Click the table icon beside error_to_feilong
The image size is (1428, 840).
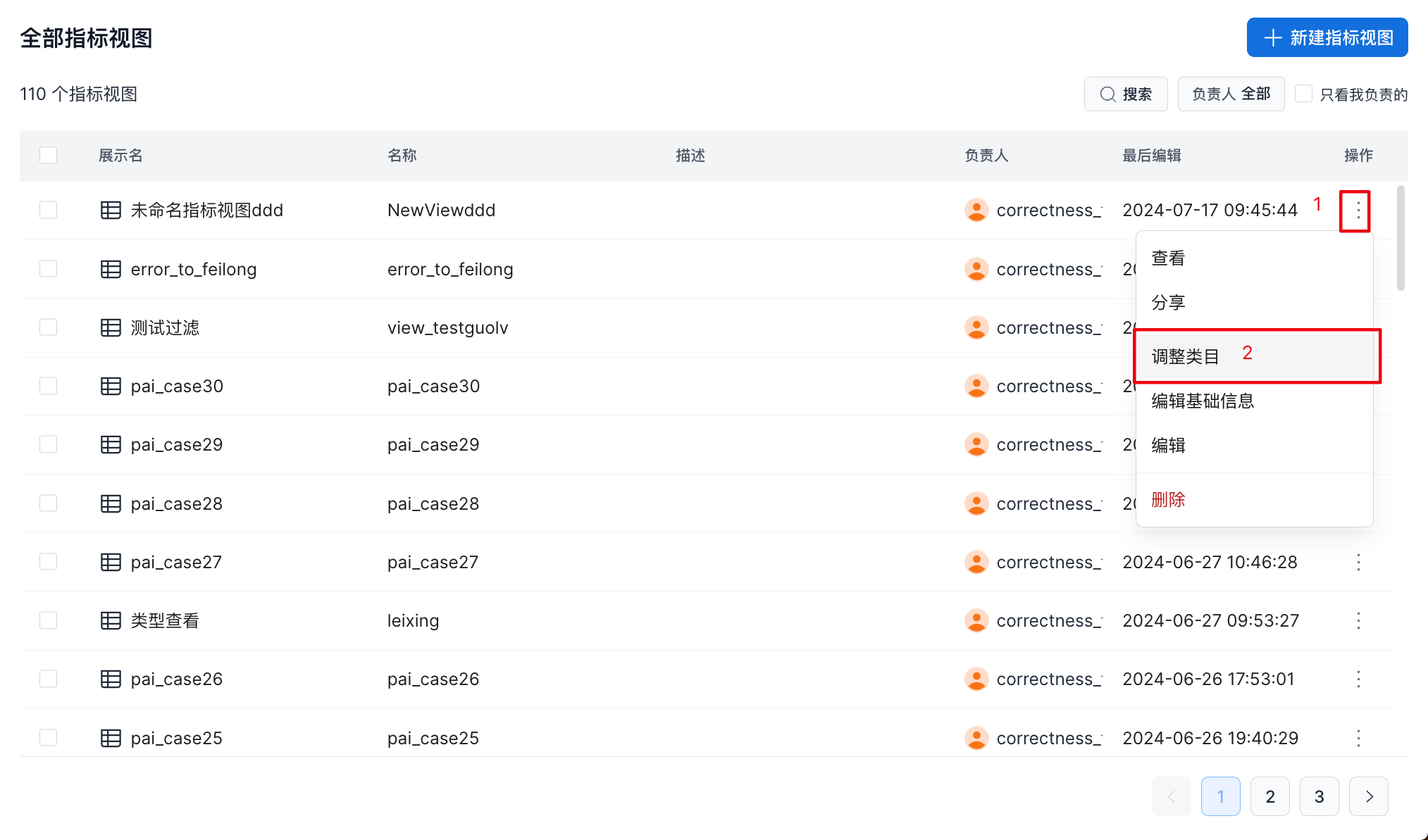[x=111, y=269]
